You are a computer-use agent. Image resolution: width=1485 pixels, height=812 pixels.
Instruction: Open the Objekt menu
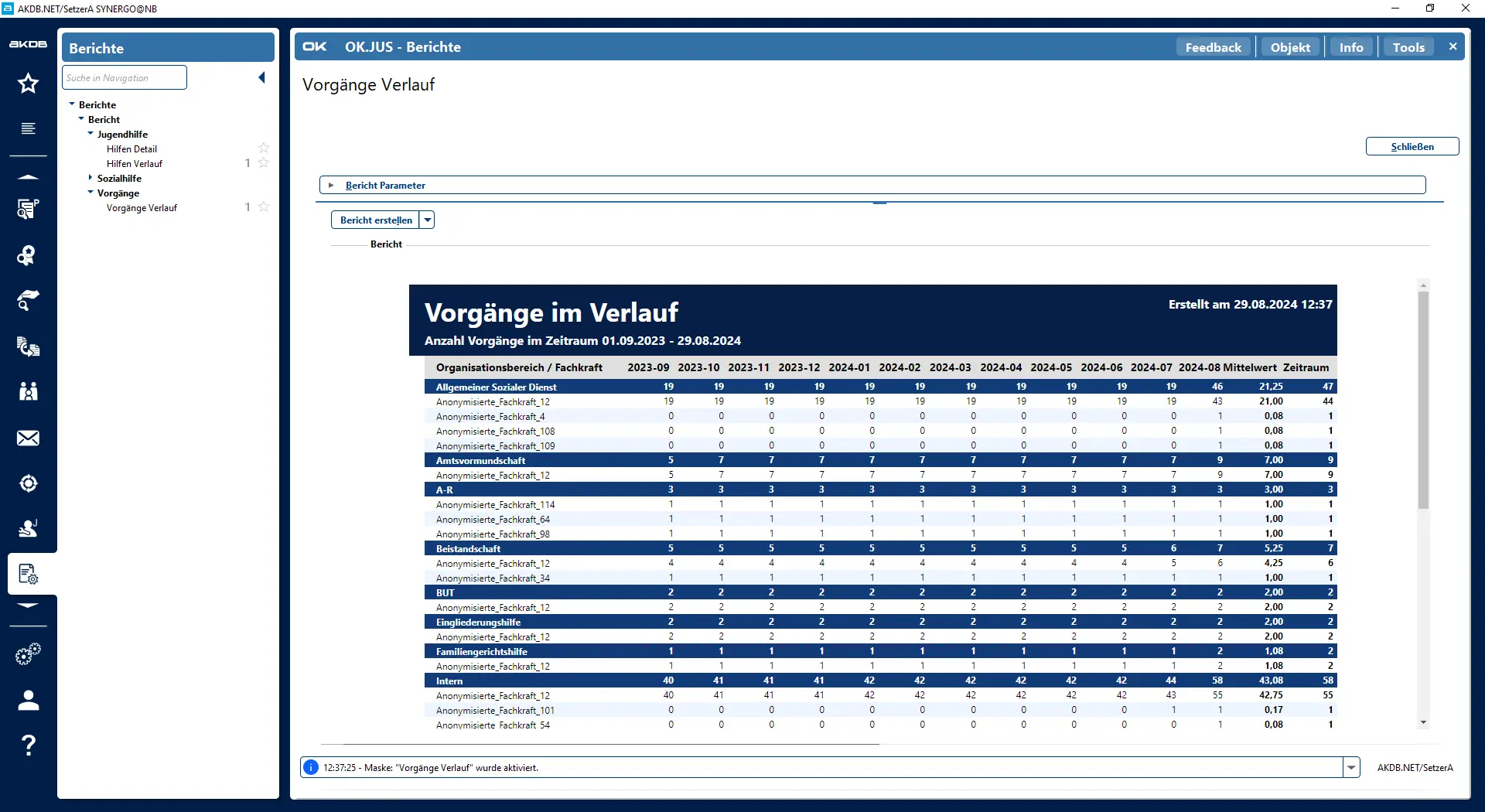click(1289, 47)
